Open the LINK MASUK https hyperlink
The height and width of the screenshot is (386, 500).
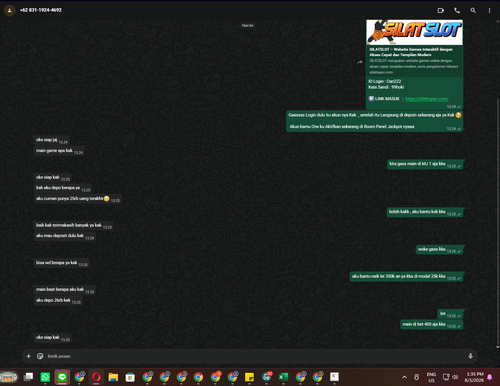(x=427, y=99)
